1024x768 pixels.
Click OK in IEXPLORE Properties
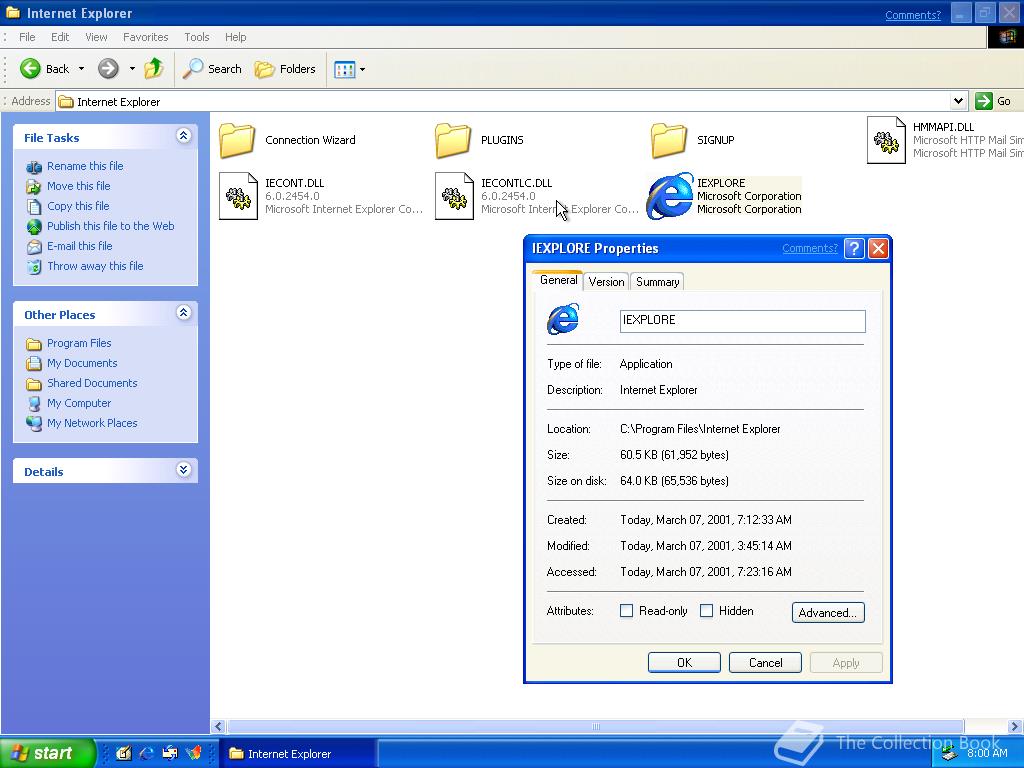[x=684, y=662]
